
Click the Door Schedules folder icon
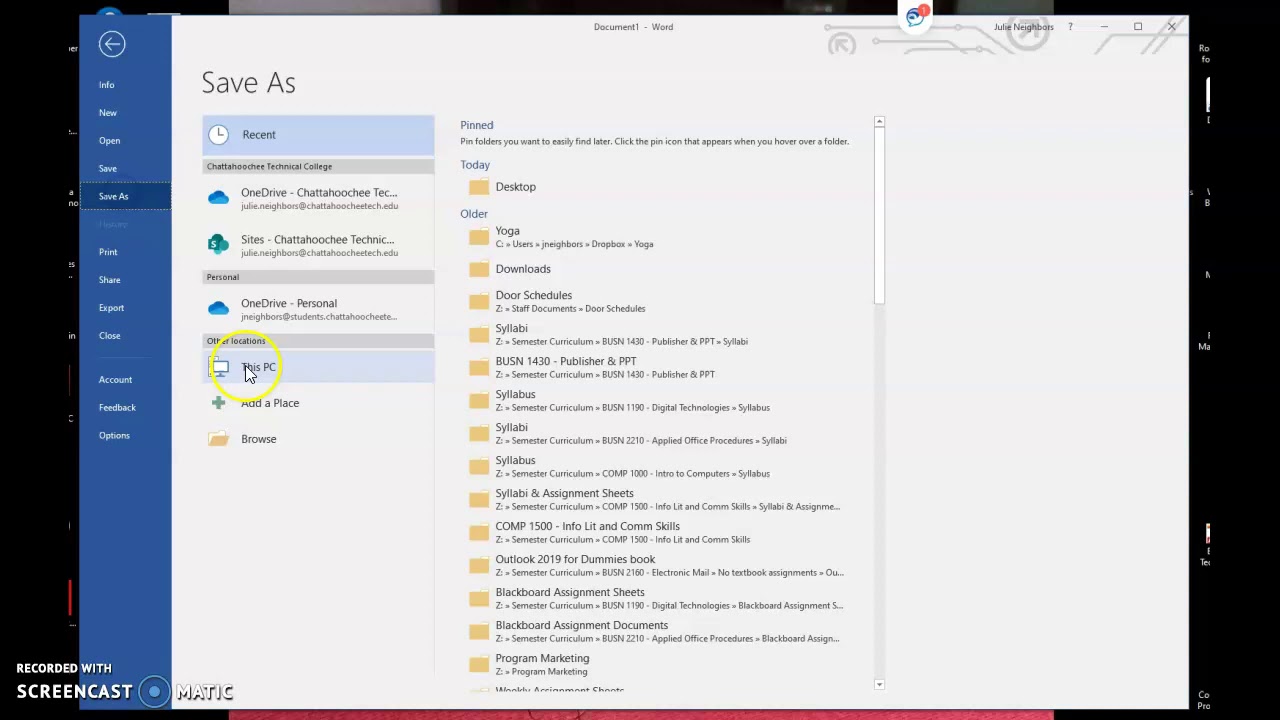pyautogui.click(x=479, y=302)
